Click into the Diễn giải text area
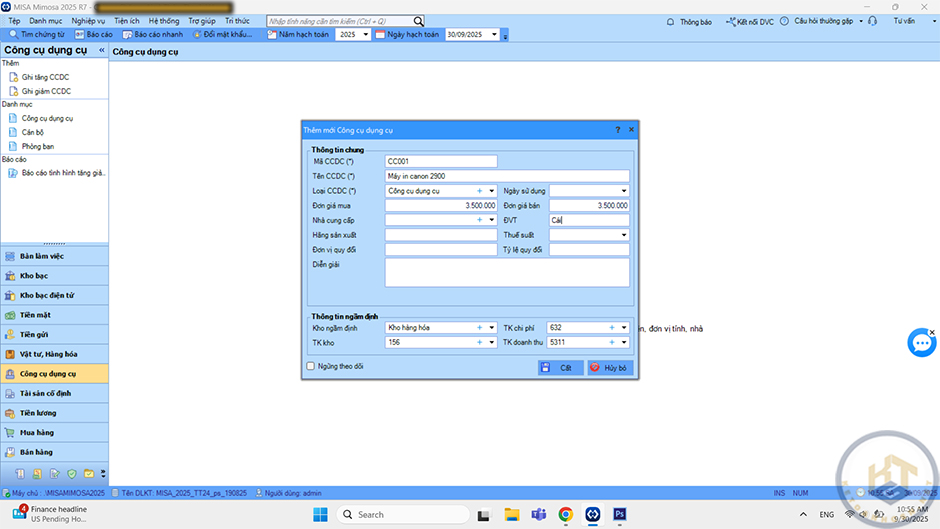The height and width of the screenshot is (529, 940). click(506, 272)
